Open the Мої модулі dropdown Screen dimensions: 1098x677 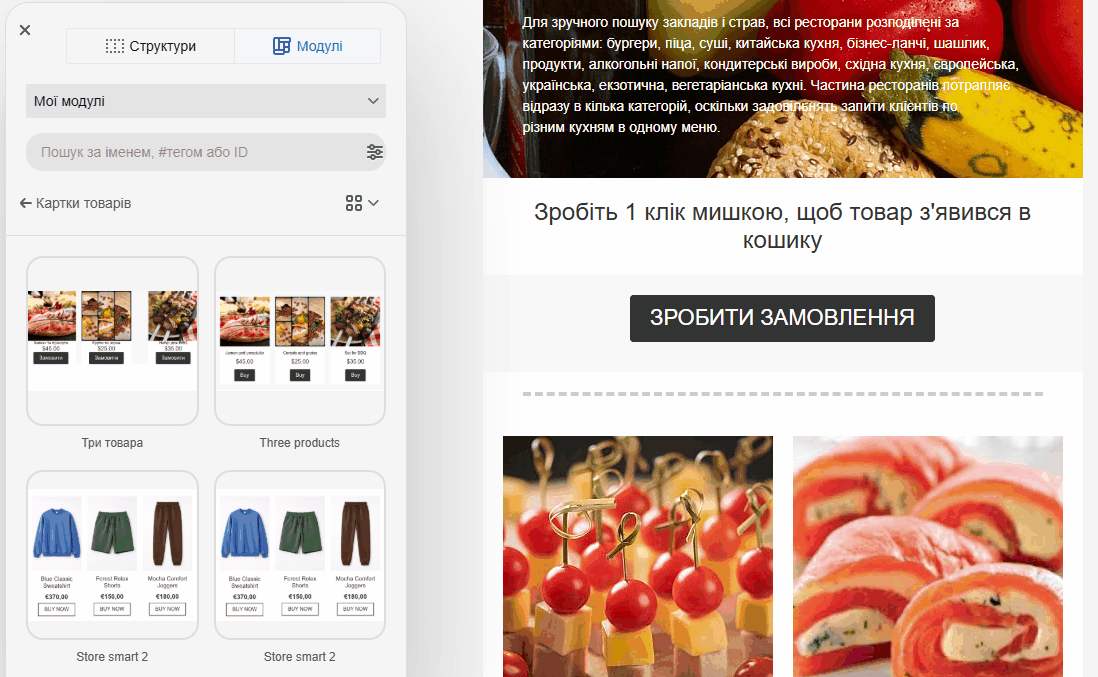pos(206,101)
